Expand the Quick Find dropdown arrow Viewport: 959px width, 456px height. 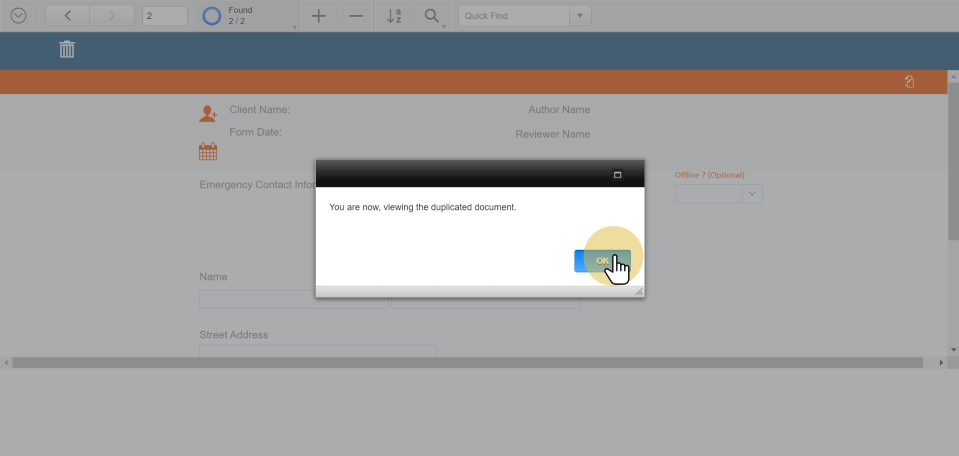580,16
